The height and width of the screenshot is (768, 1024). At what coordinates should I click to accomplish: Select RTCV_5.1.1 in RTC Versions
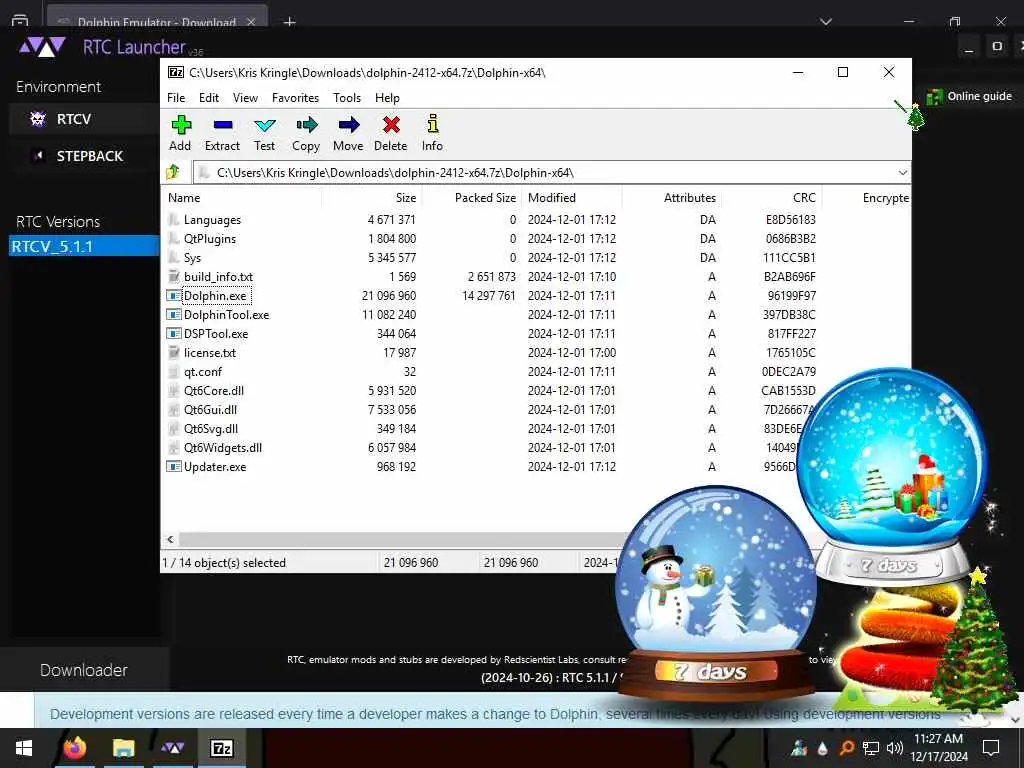(84, 247)
